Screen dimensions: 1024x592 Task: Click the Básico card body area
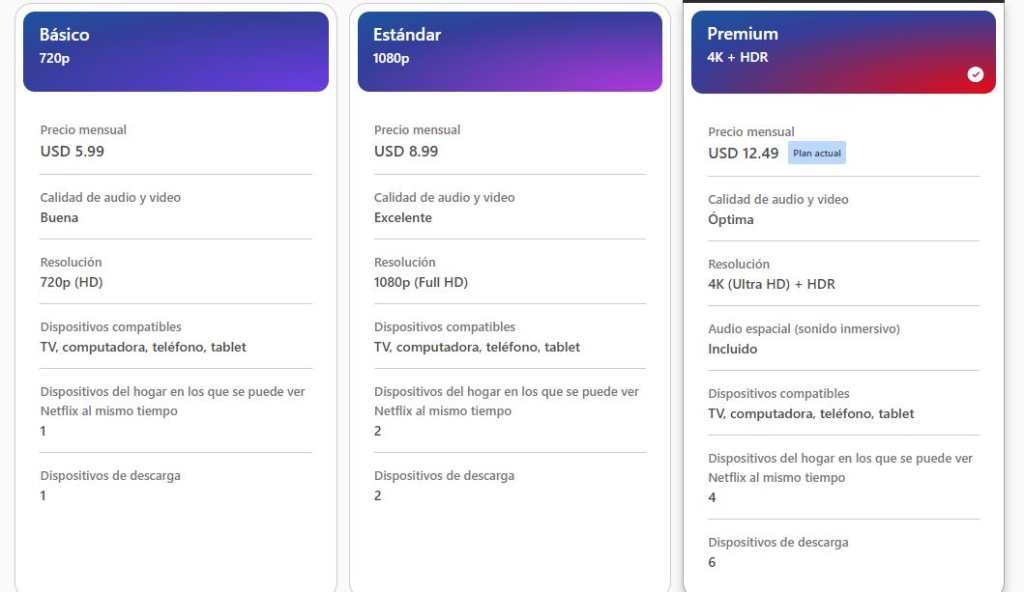[x=176, y=540]
